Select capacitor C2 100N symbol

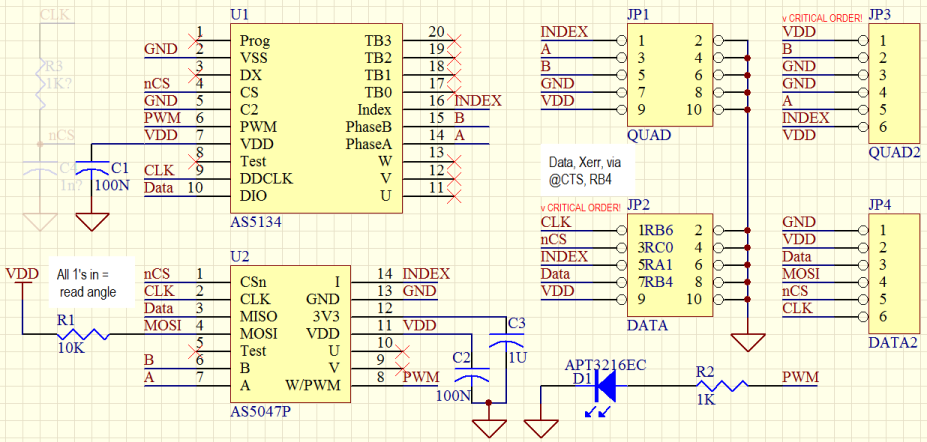(x=471, y=374)
